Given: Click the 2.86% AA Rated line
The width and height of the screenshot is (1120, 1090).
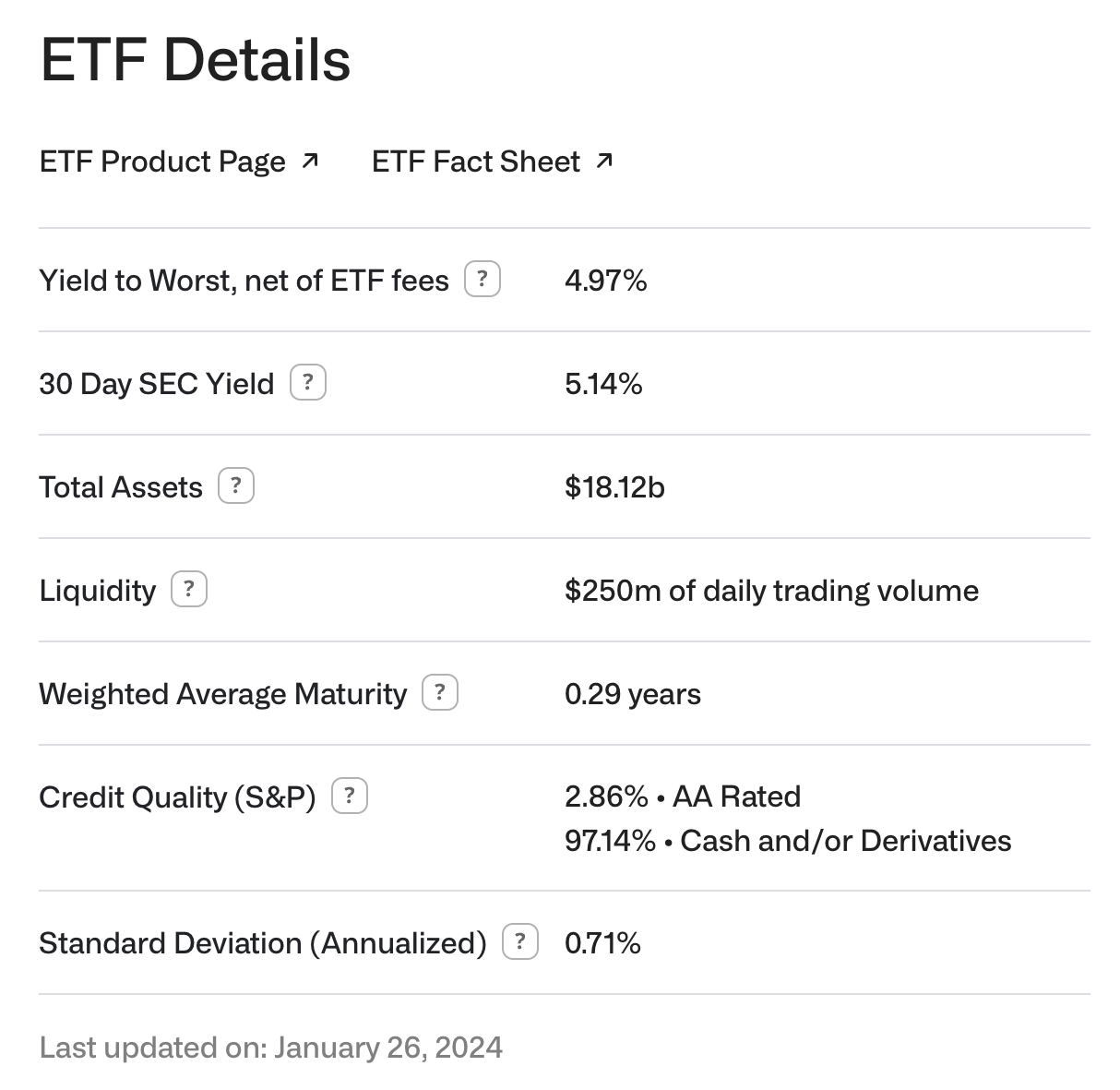Looking at the screenshot, I should pyautogui.click(x=683, y=796).
